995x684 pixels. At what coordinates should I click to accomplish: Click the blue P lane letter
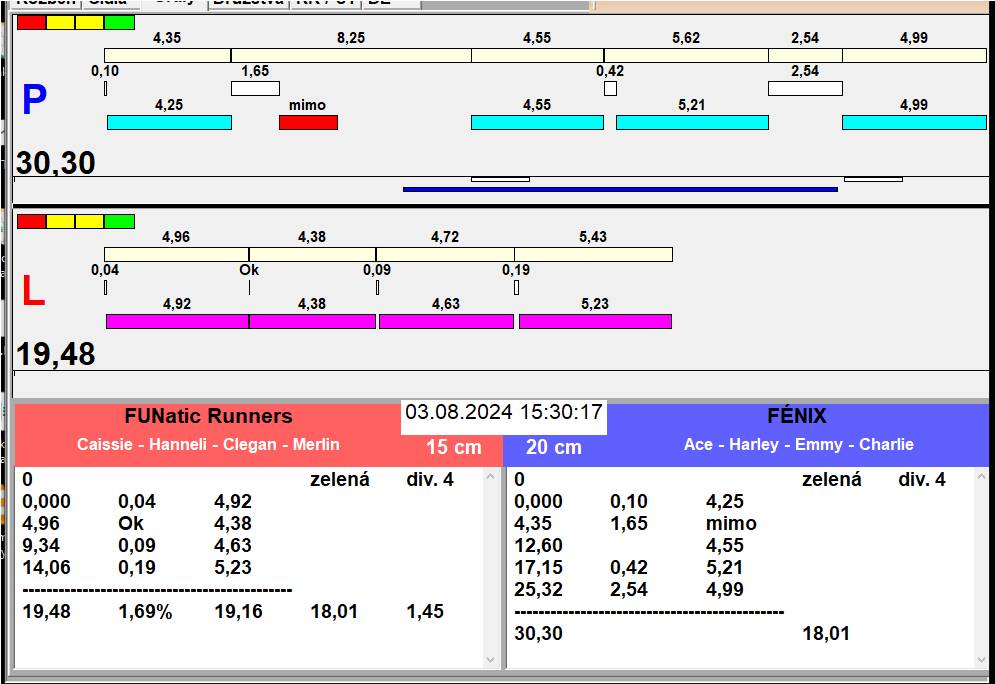34,100
